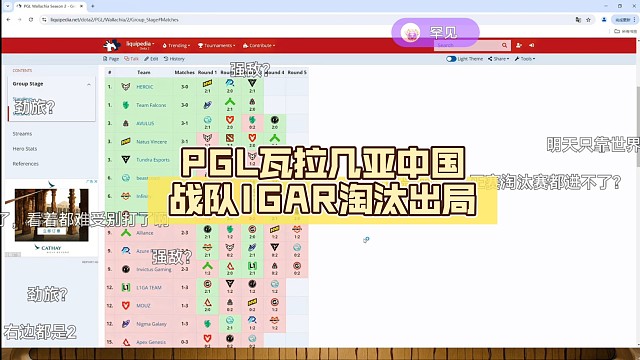640x360 pixels.
Task: Click the MOUZ logo icon
Action: coord(126,306)
